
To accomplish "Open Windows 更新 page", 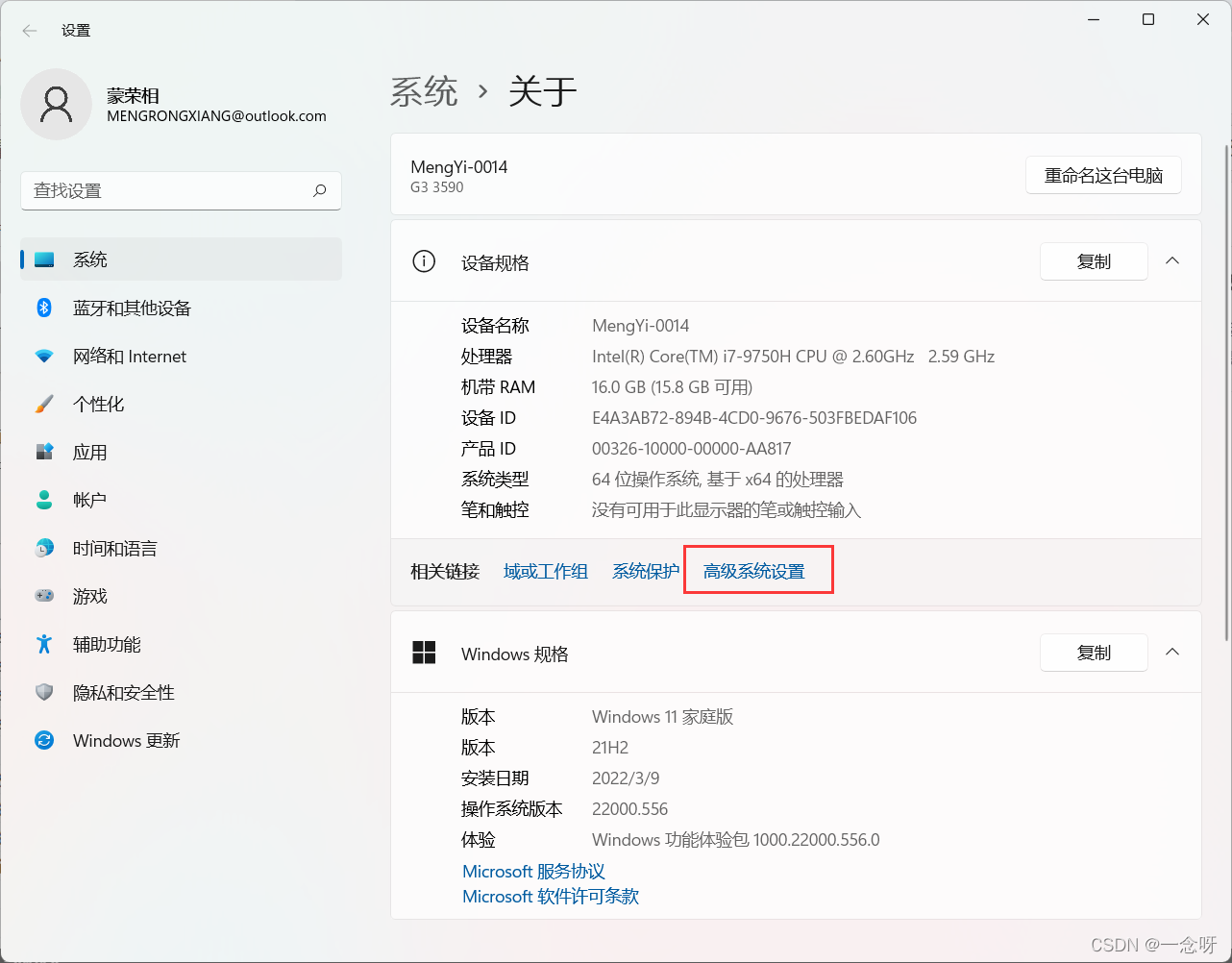I will pos(181,740).
